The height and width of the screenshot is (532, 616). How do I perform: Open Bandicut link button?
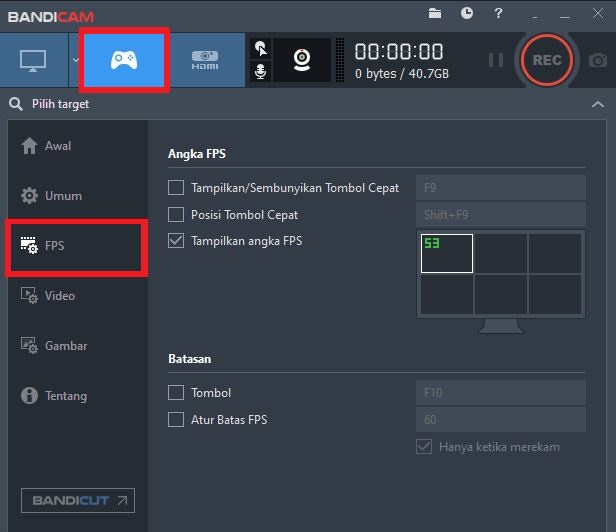(78, 501)
